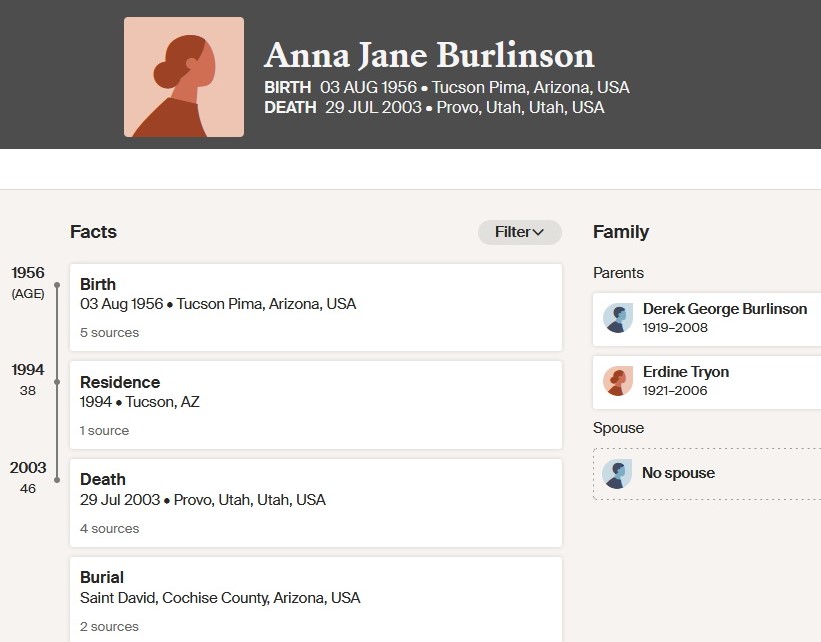The image size is (821, 642).
Task: Click Derek George Burlinson's avatar icon
Action: 618,319
